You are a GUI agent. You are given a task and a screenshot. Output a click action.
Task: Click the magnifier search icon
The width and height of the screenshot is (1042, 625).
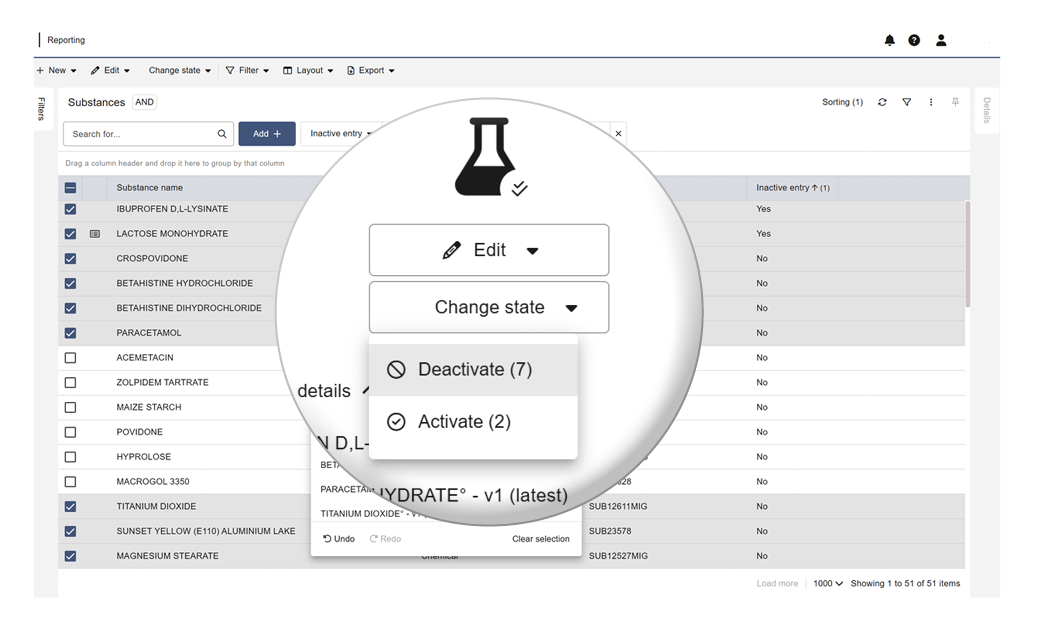click(x=222, y=134)
